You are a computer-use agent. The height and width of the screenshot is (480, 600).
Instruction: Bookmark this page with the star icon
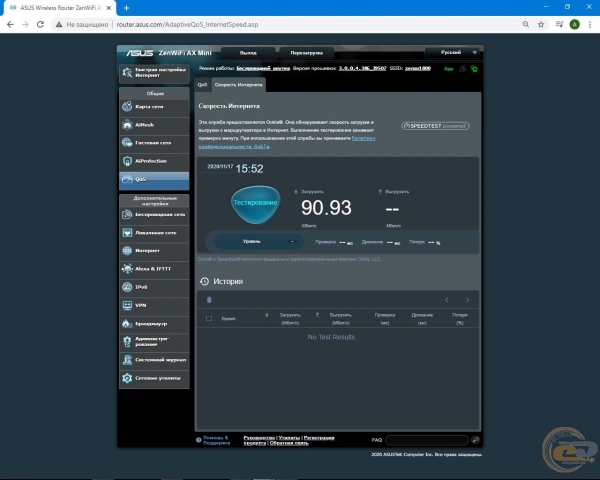(x=541, y=24)
